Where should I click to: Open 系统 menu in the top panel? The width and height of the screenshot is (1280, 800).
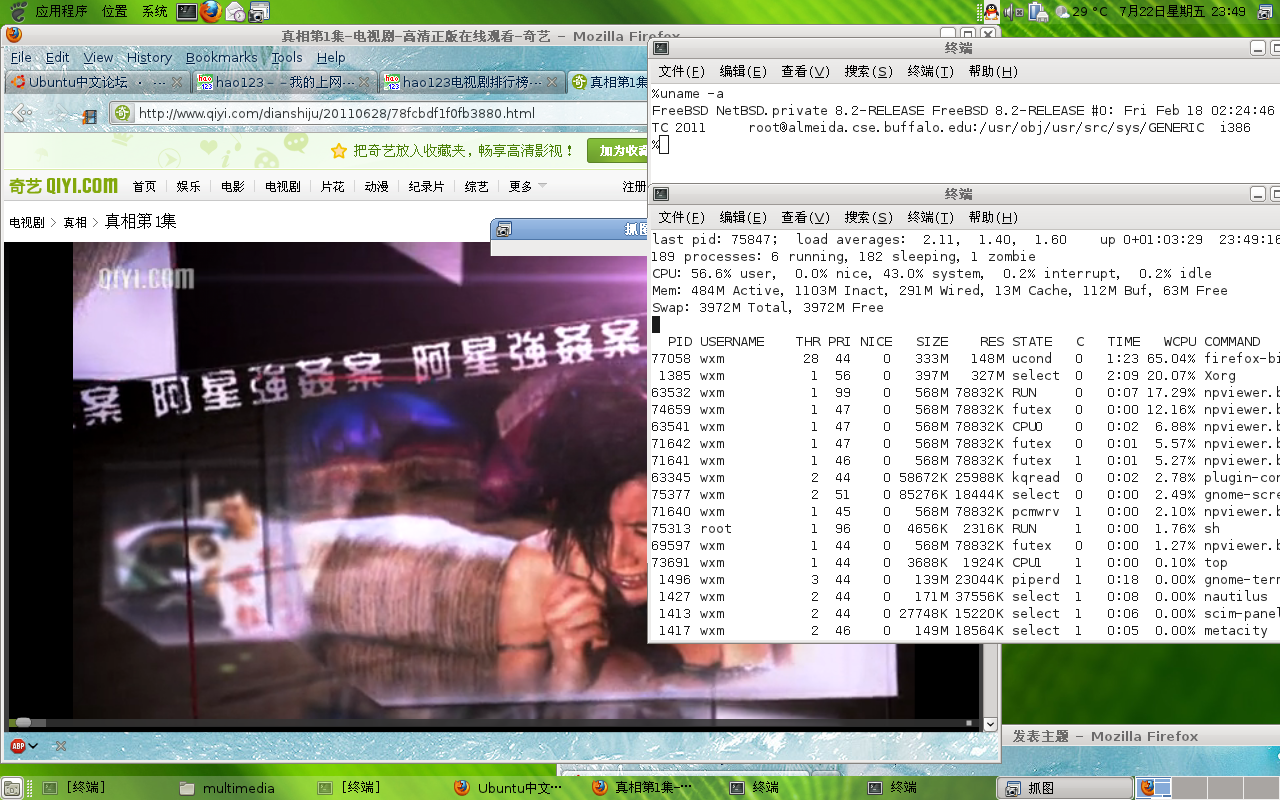[x=154, y=12]
